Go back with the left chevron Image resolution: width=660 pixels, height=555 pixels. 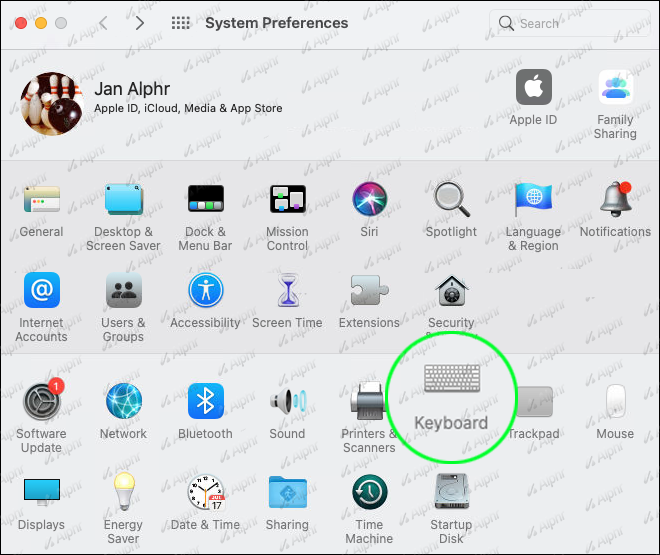coord(104,23)
